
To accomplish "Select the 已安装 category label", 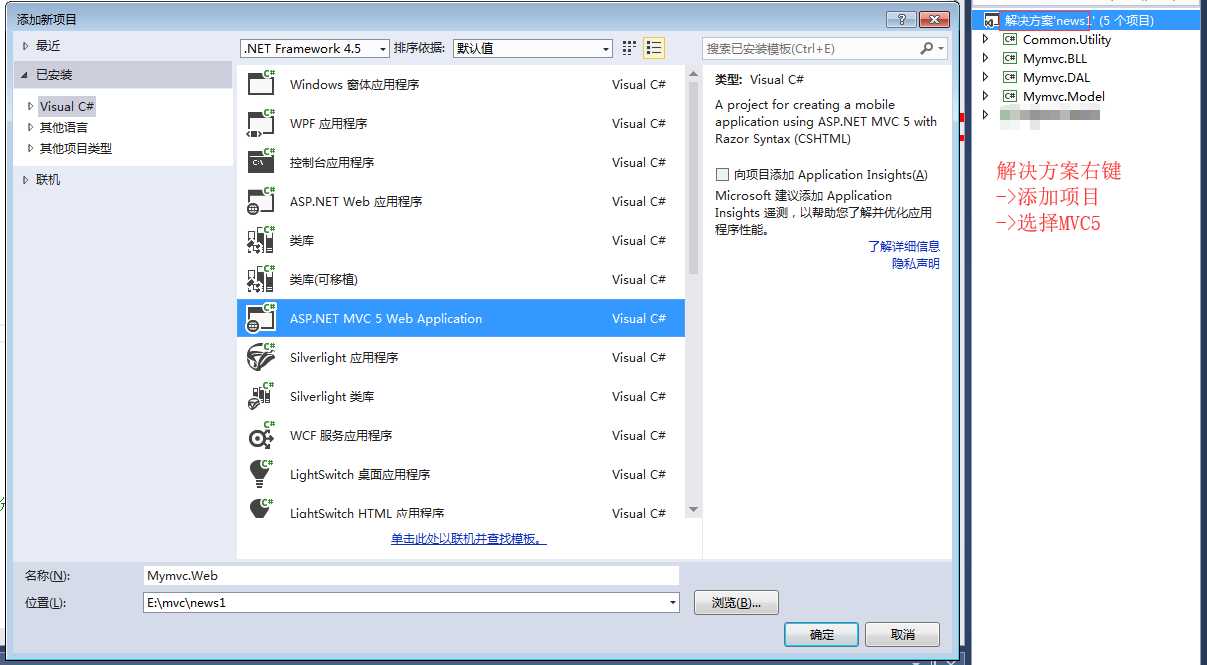I will 54,75.
